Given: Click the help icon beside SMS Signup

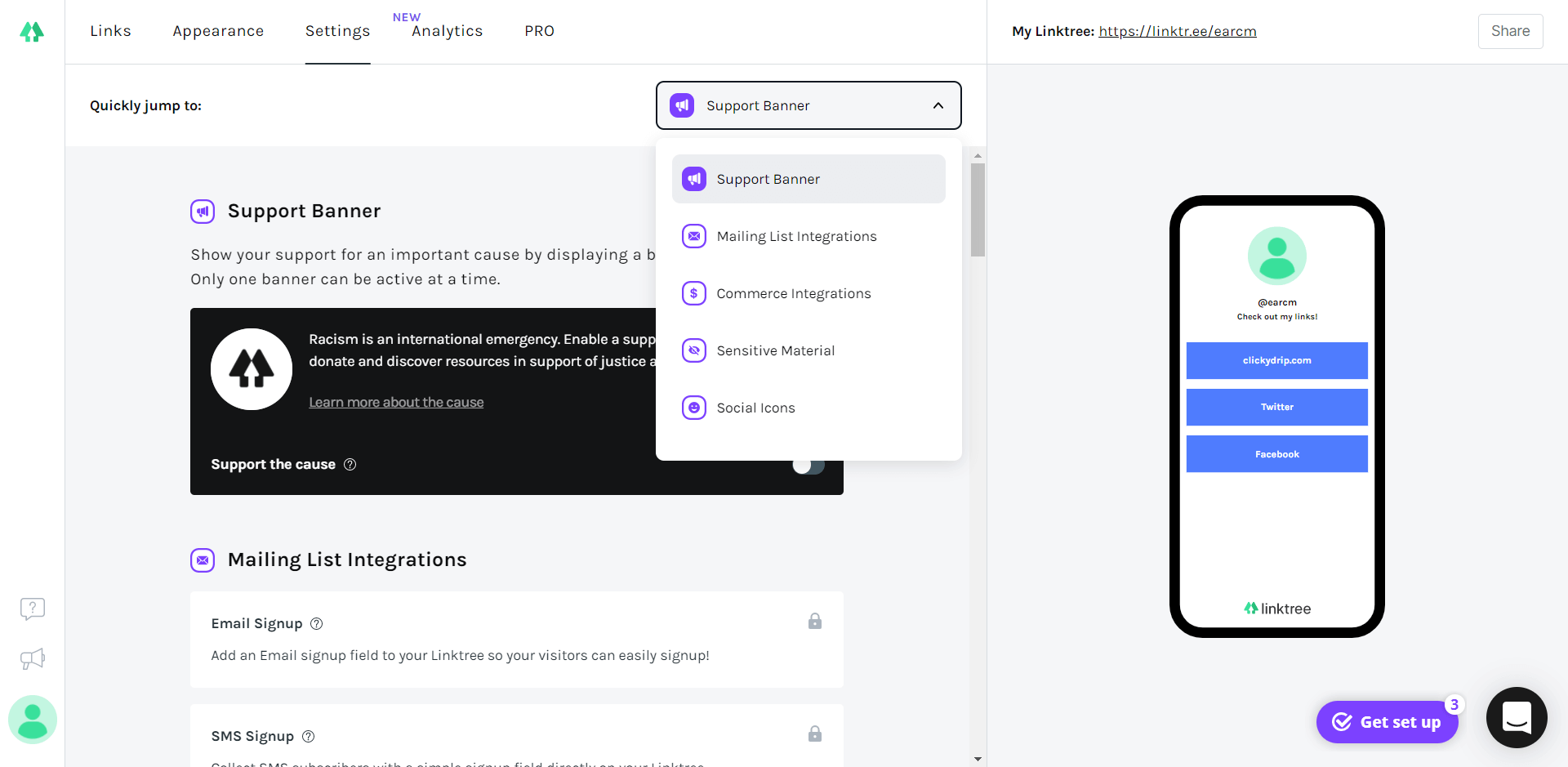Looking at the screenshot, I should pos(308,737).
